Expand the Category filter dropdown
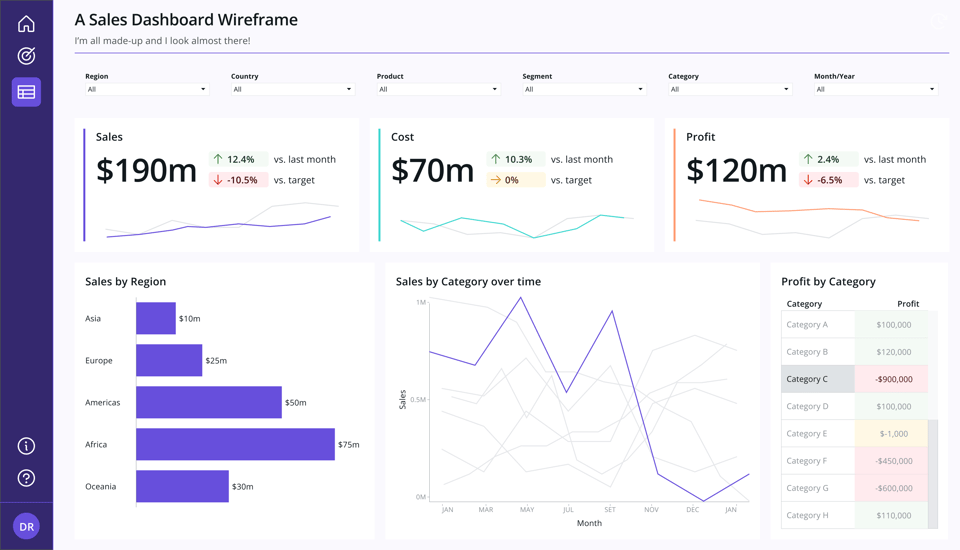Viewport: 960px width, 550px height. coord(730,89)
